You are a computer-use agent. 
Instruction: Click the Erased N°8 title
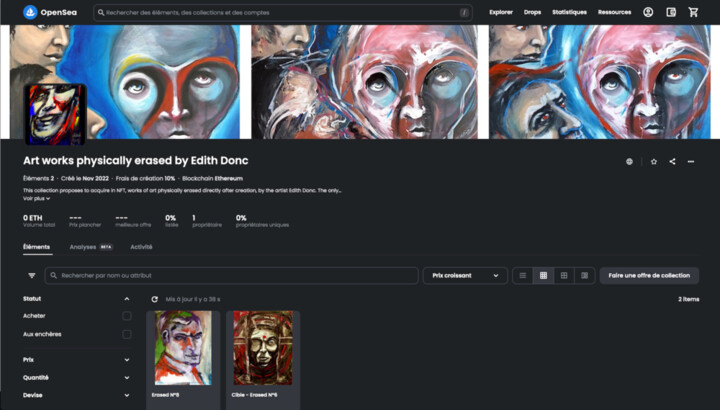point(165,395)
